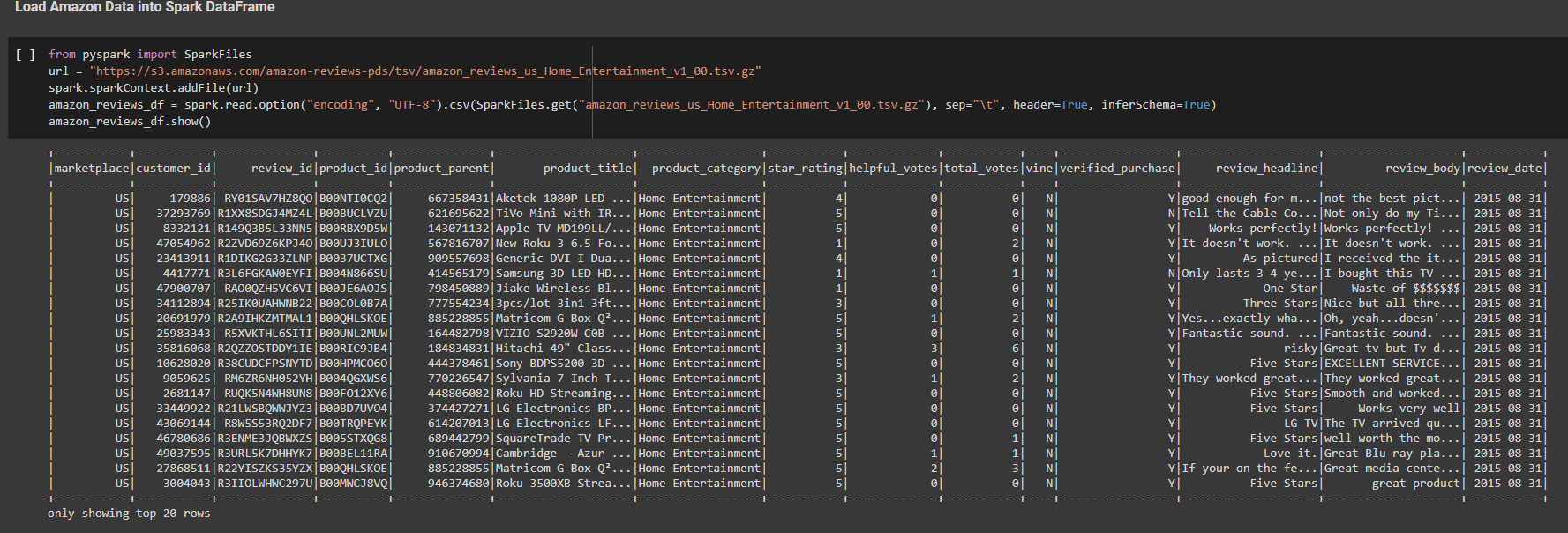Click product title '3pcs/lot 3in1 3ft...'

(564, 304)
